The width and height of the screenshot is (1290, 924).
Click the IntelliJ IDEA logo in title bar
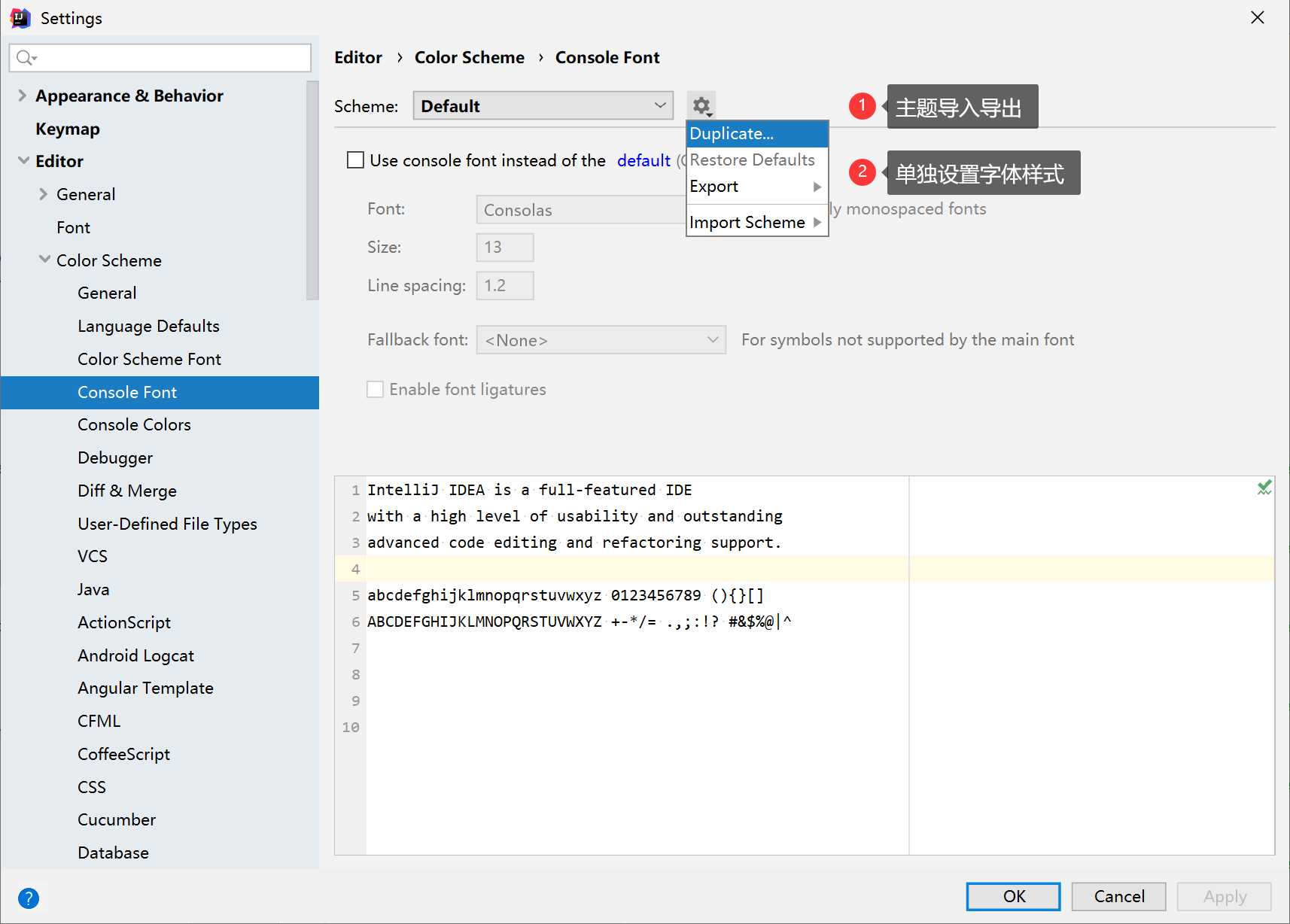click(20, 17)
